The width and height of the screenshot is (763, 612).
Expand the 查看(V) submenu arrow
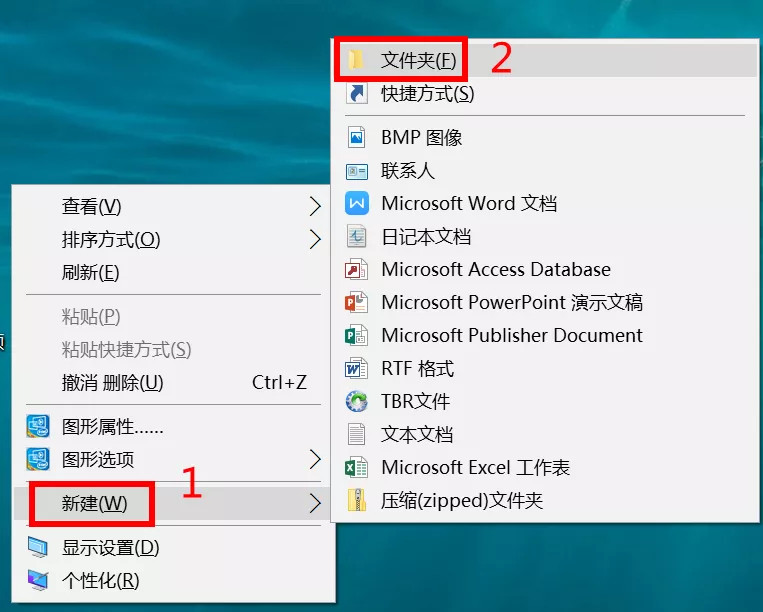[x=315, y=206]
